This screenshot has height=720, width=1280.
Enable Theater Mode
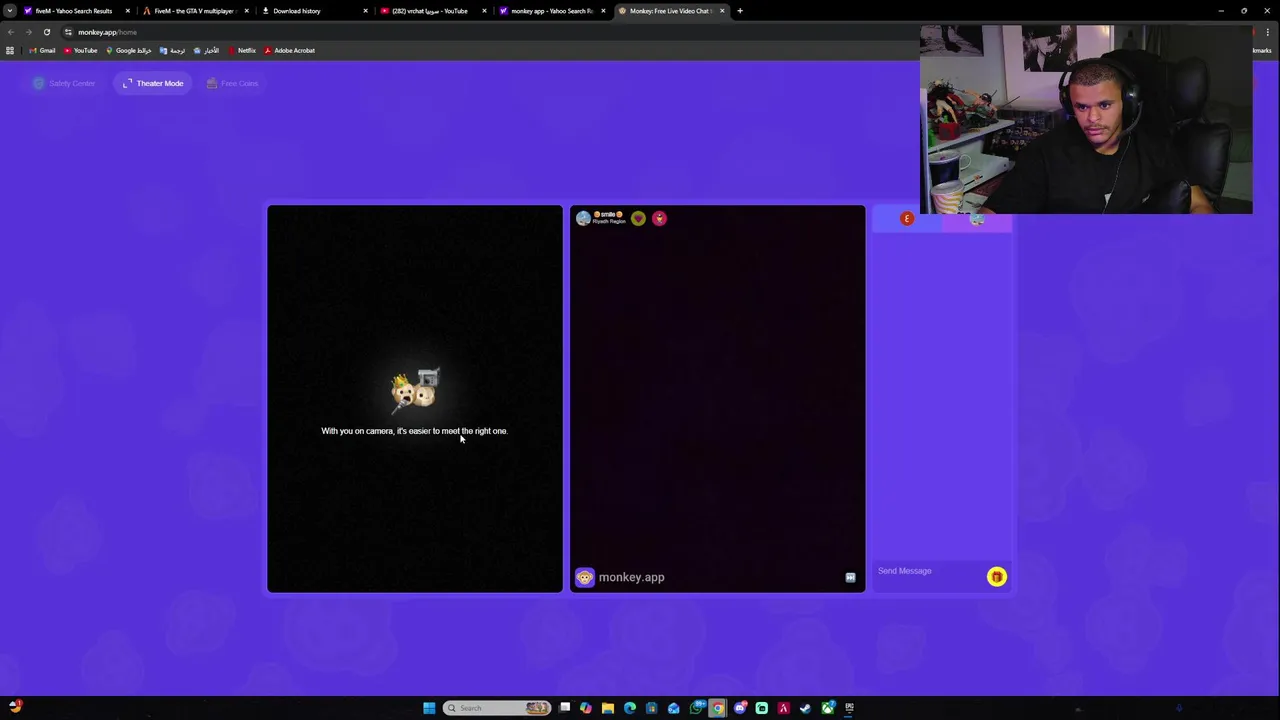pyautogui.click(x=153, y=83)
